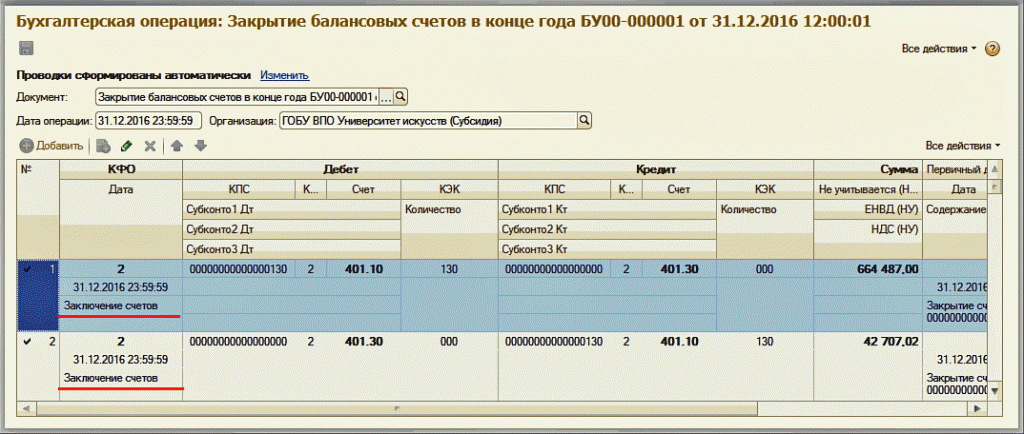
Task: Click Субконто2 Кт header cell
Action: (x=606, y=230)
